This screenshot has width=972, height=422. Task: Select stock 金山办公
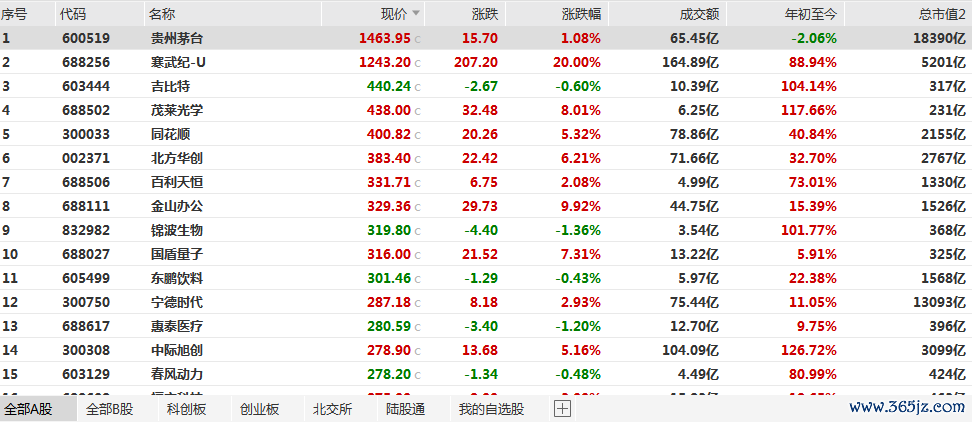tap(177, 206)
